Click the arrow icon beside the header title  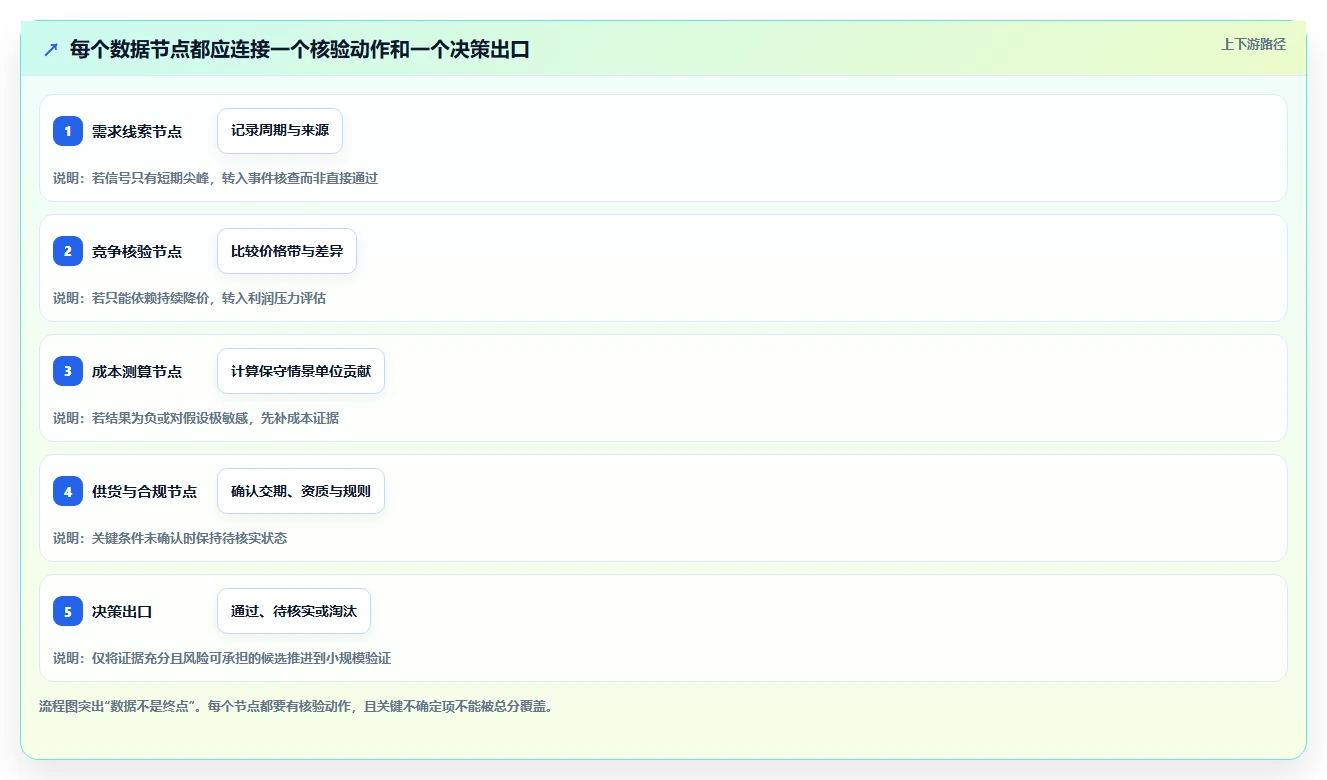click(51, 50)
